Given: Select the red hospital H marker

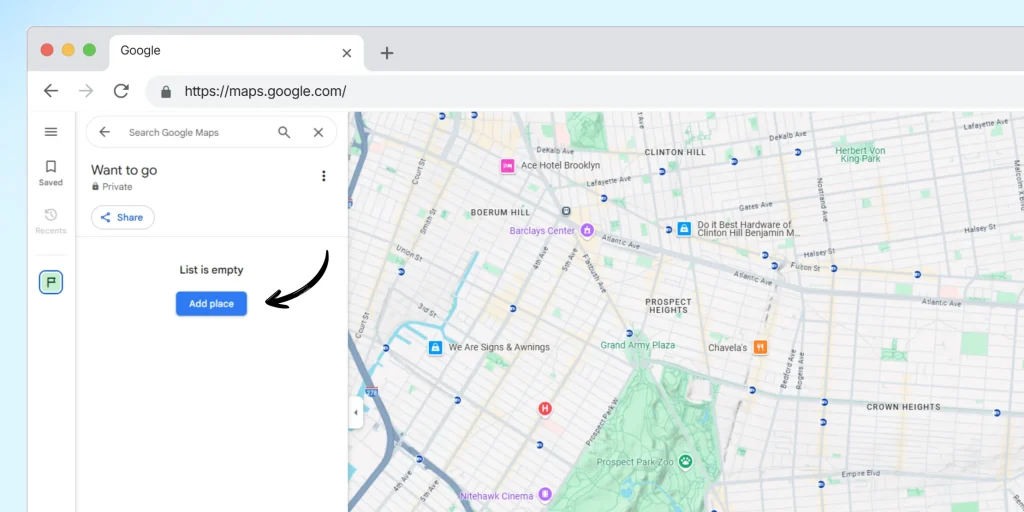Looking at the screenshot, I should [x=545, y=409].
